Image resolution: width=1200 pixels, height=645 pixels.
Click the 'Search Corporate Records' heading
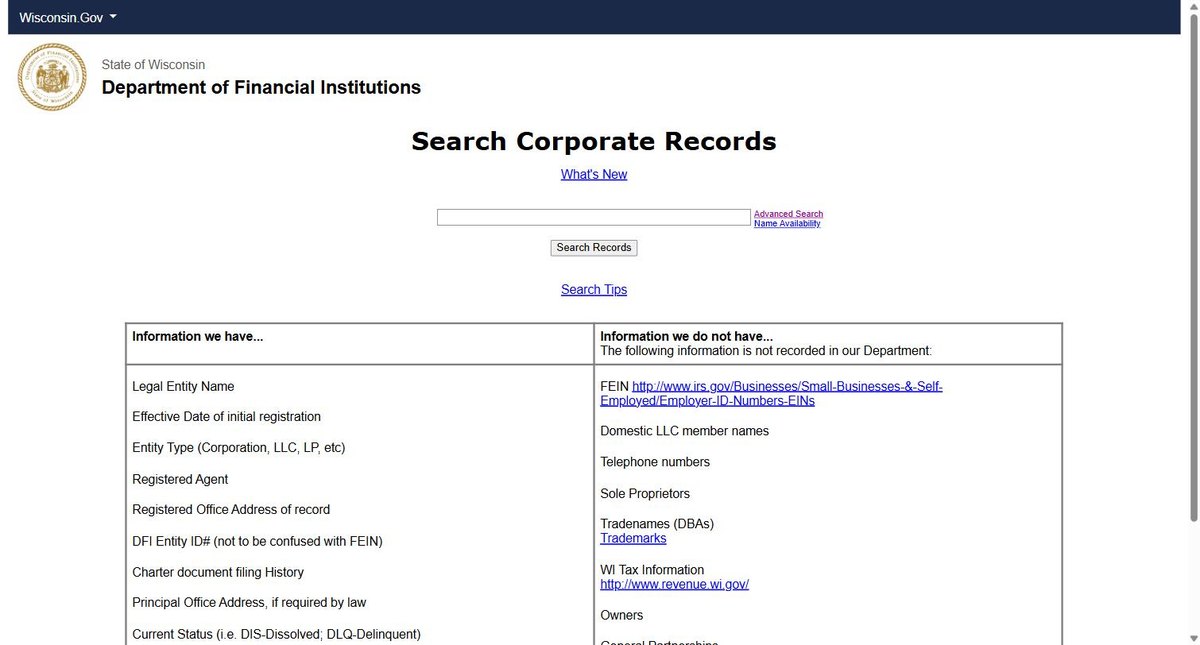point(594,141)
